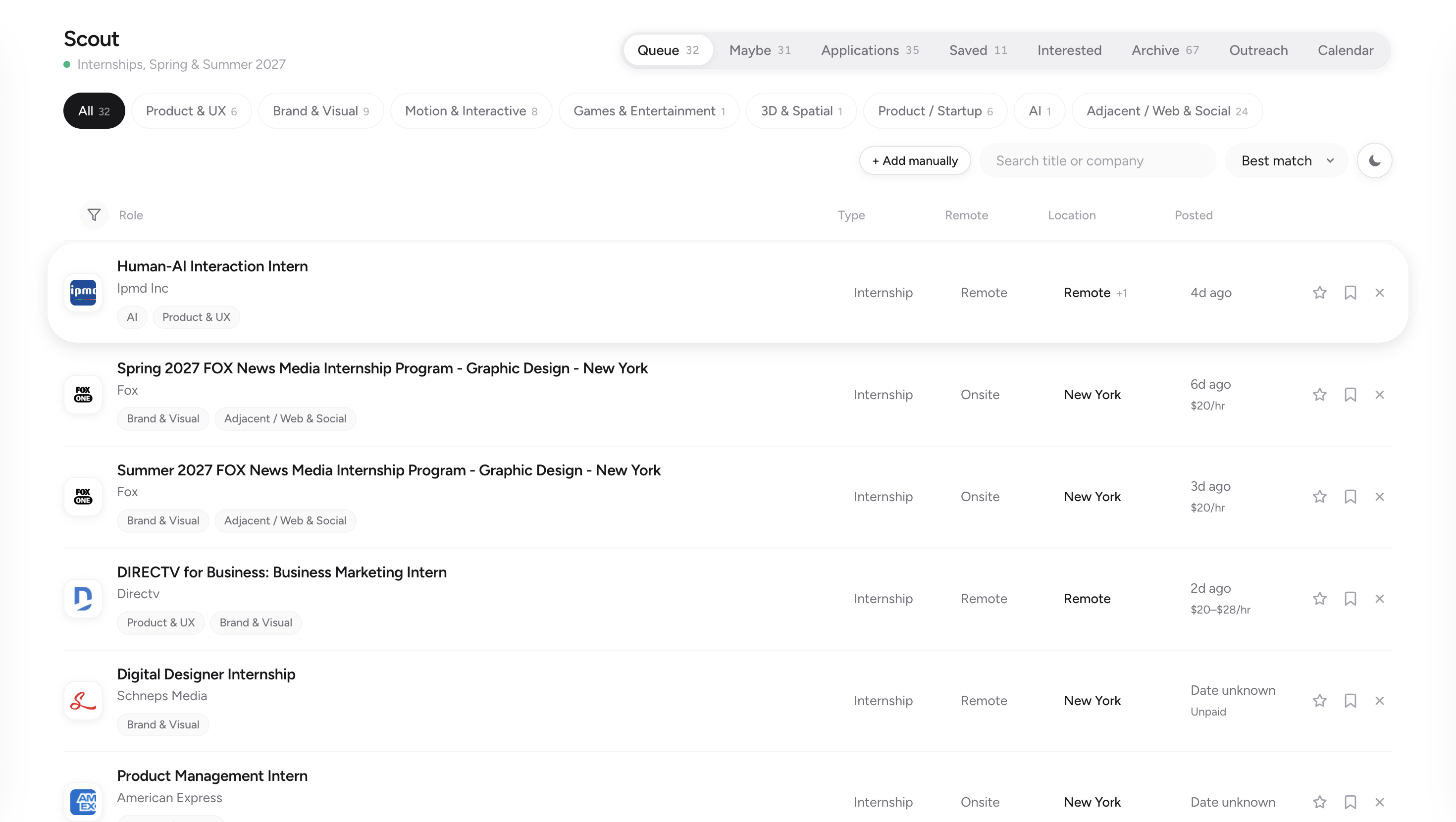The image size is (1456, 822).
Task: Filter by Brand & Visual category
Action: coord(320,111)
